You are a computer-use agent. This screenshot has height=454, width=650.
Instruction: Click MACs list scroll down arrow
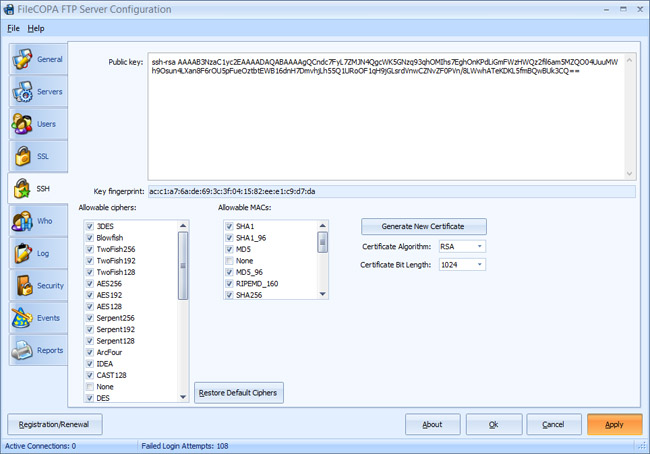(x=323, y=294)
